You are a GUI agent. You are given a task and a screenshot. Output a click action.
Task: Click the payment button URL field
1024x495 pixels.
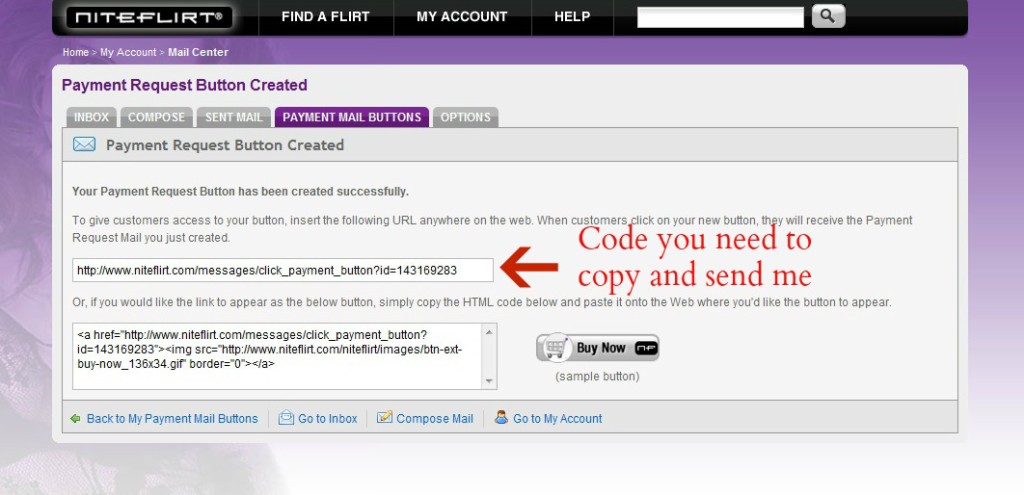pyautogui.click(x=283, y=270)
